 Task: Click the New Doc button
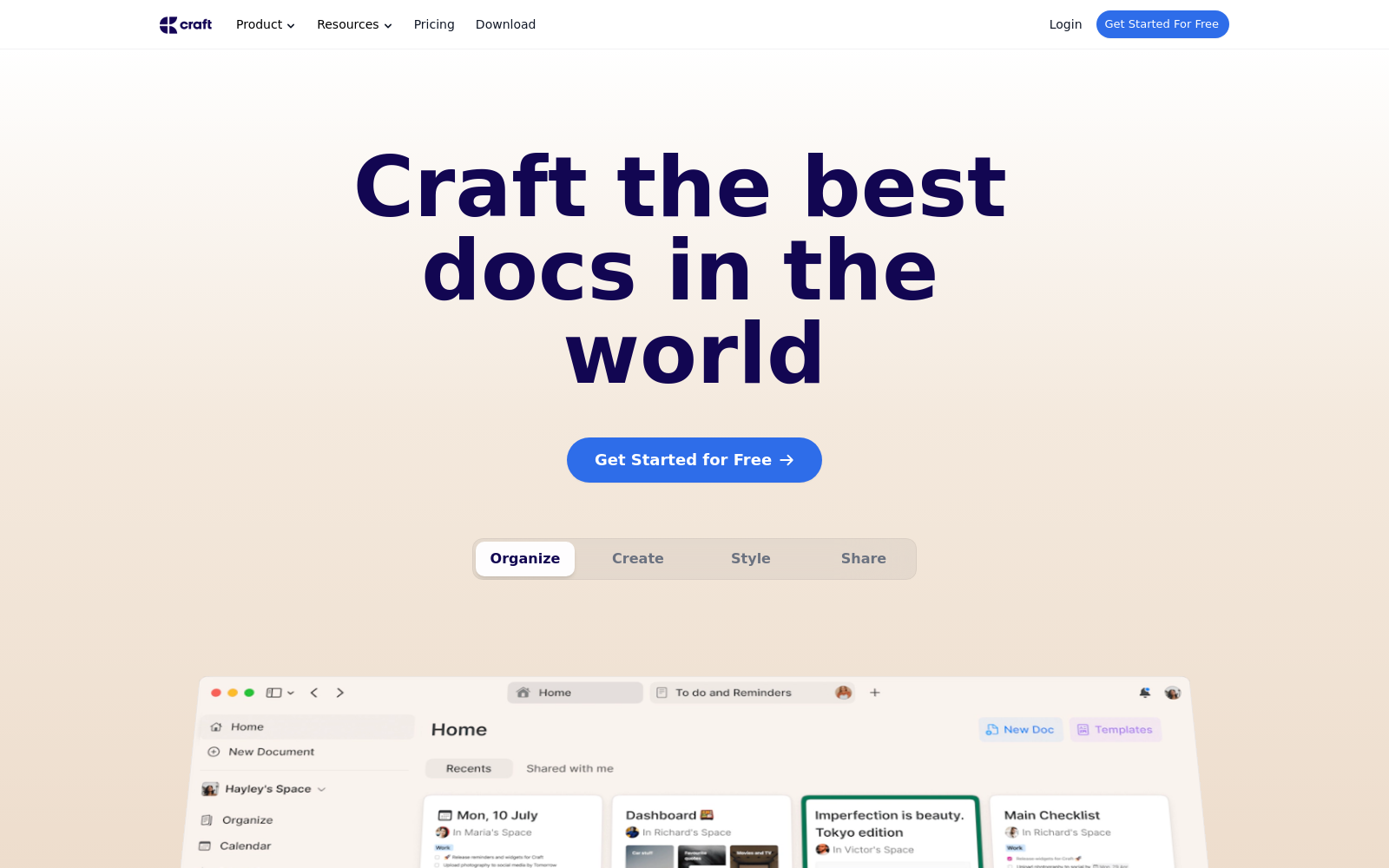pyautogui.click(x=1021, y=730)
